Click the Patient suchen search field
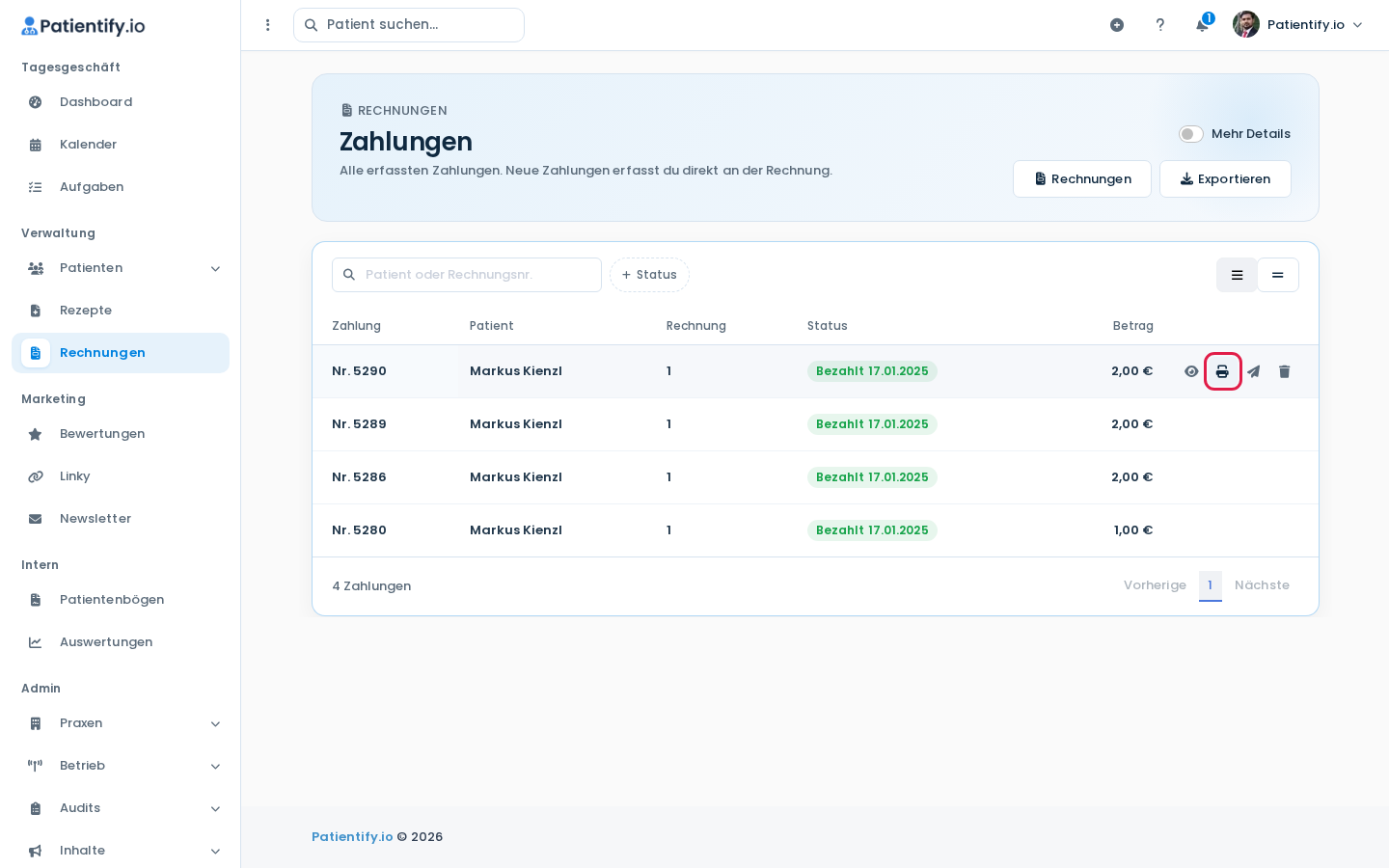The height and width of the screenshot is (868, 1389). tap(409, 25)
